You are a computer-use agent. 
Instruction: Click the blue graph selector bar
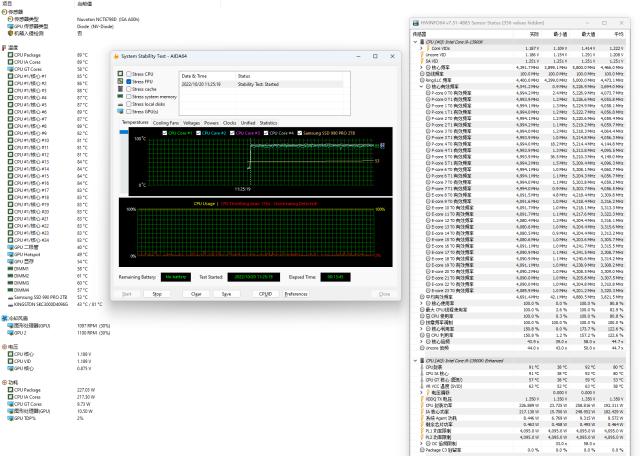pyautogui.click(x=123, y=132)
